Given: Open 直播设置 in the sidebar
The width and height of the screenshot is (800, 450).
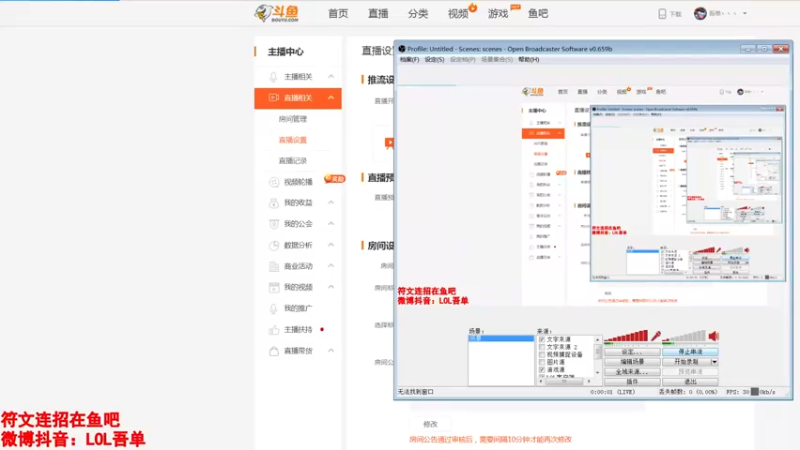Looking at the screenshot, I should tap(293, 140).
